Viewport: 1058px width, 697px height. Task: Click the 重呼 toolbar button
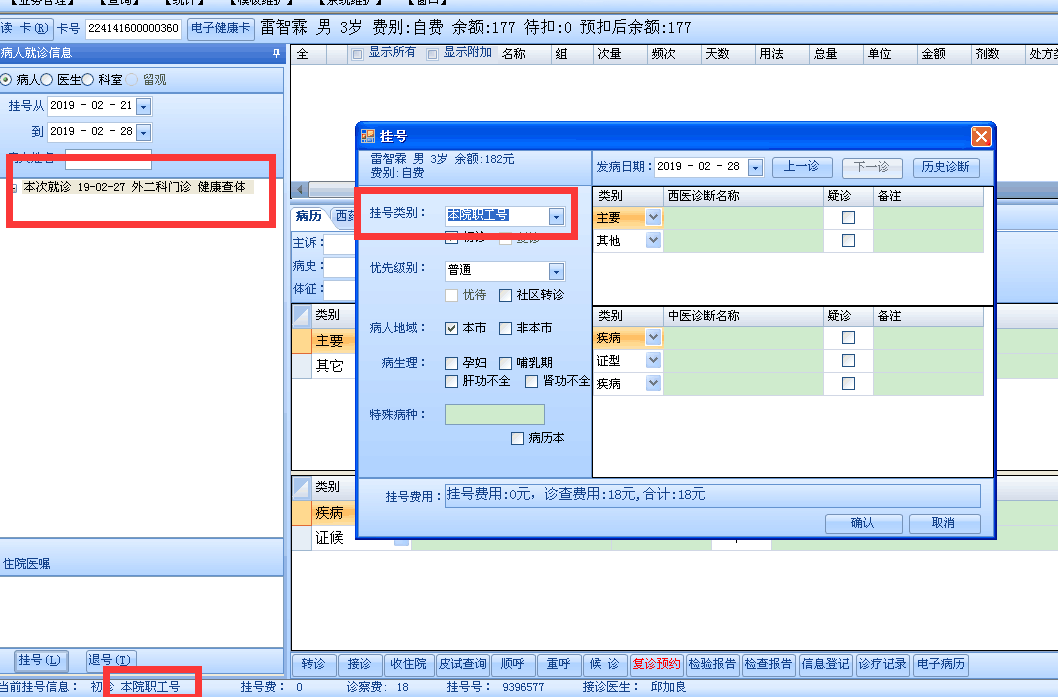click(x=559, y=664)
